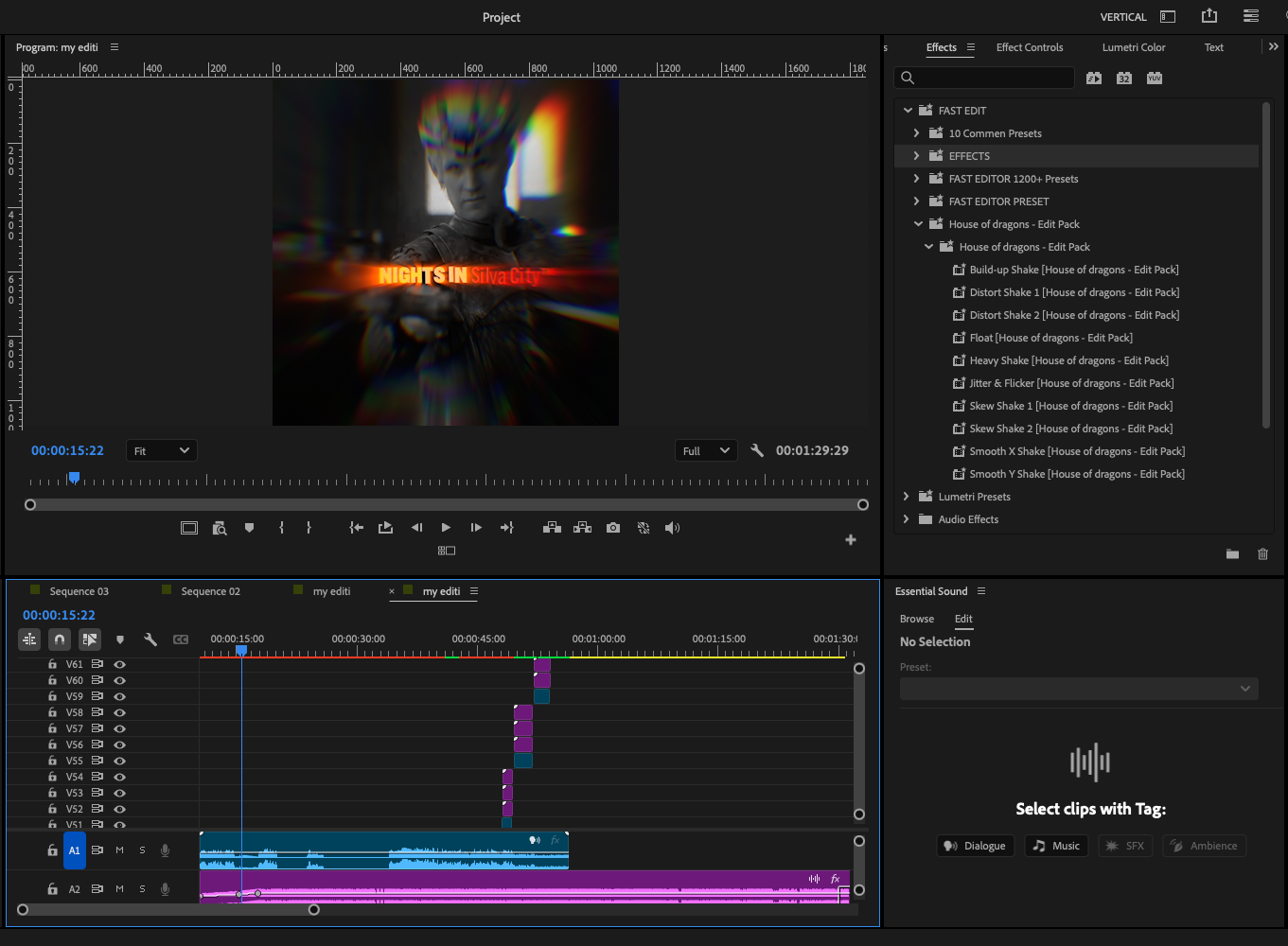Expand FAST EDITOR 1200+ Presets folder
The height and width of the screenshot is (946, 1288).
[x=916, y=179]
